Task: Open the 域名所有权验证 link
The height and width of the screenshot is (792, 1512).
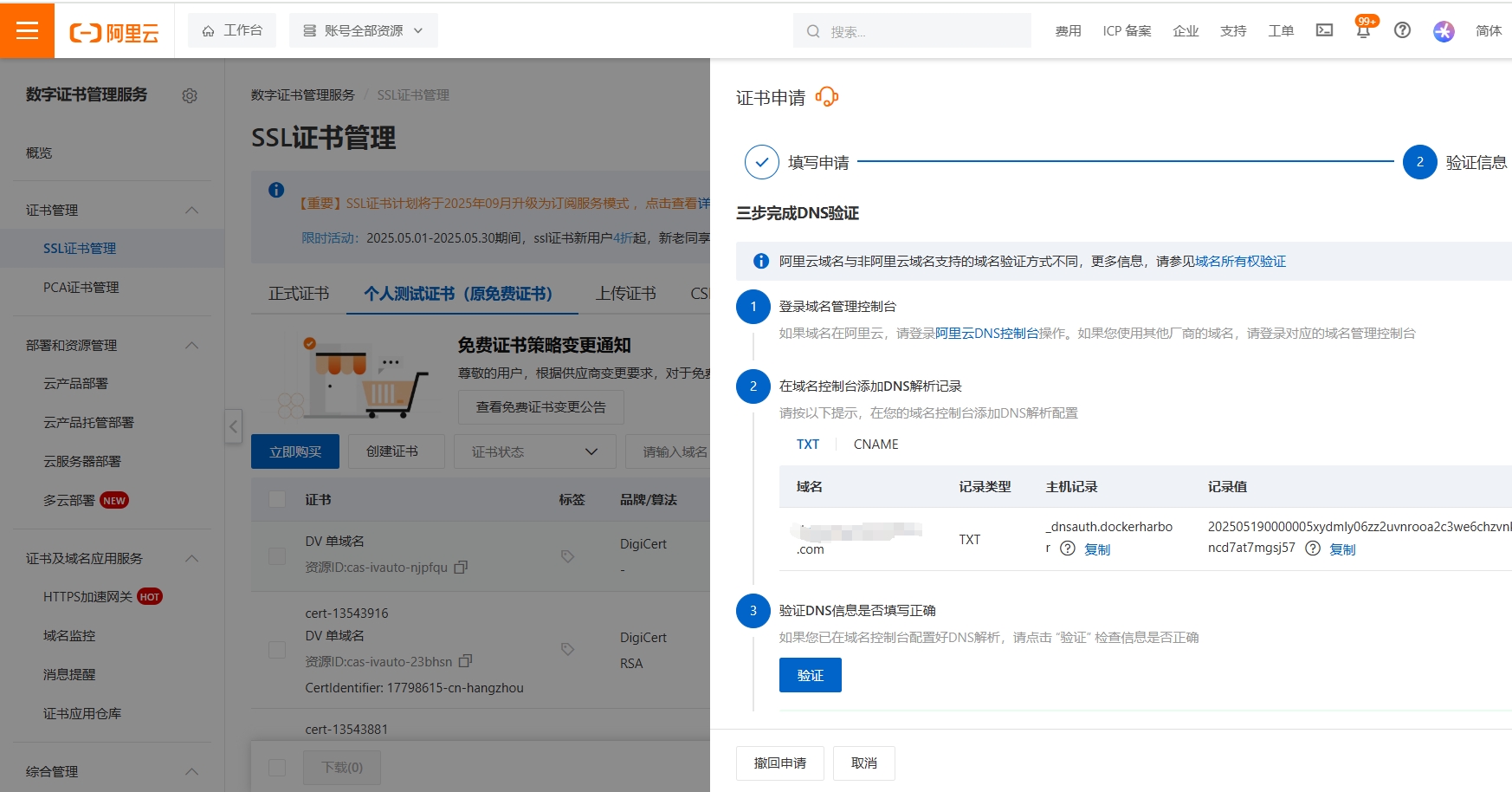Action: (1240, 261)
